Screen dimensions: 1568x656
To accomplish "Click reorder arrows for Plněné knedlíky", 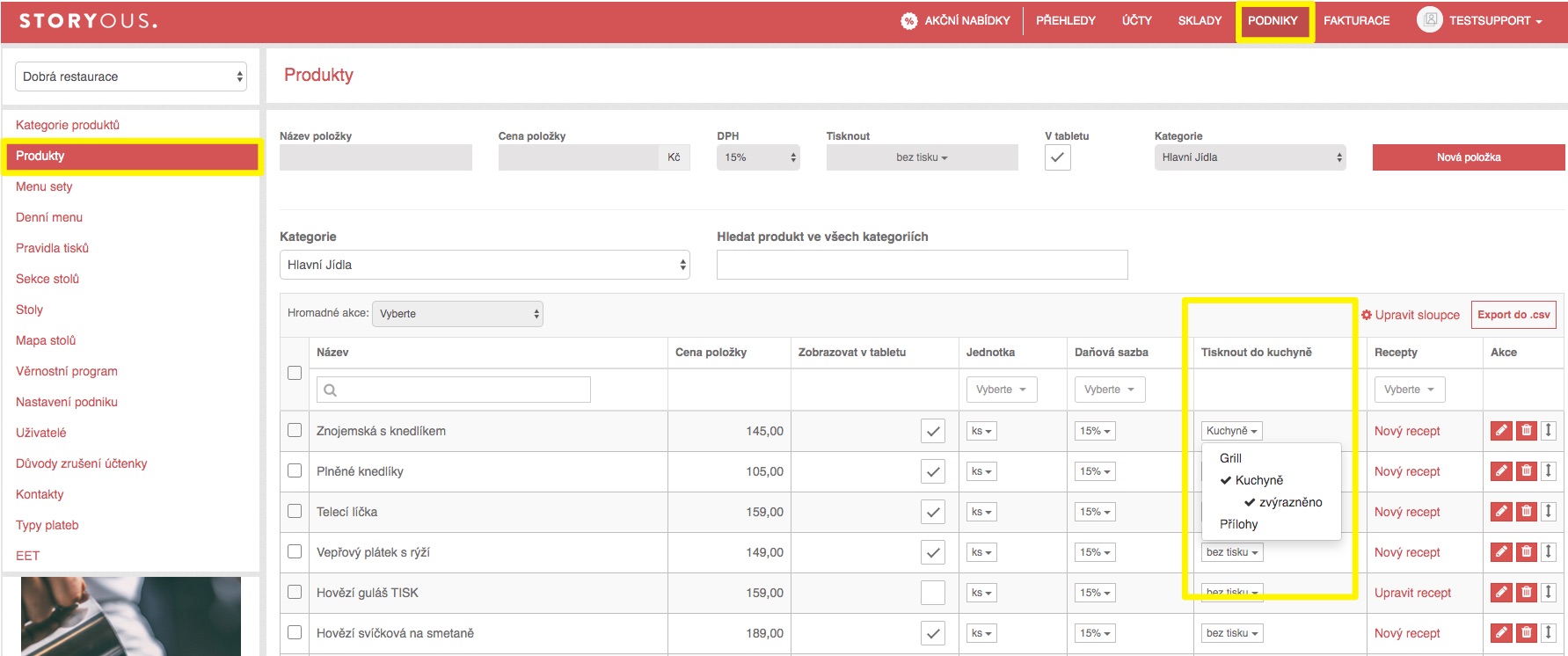I will pyautogui.click(x=1549, y=471).
